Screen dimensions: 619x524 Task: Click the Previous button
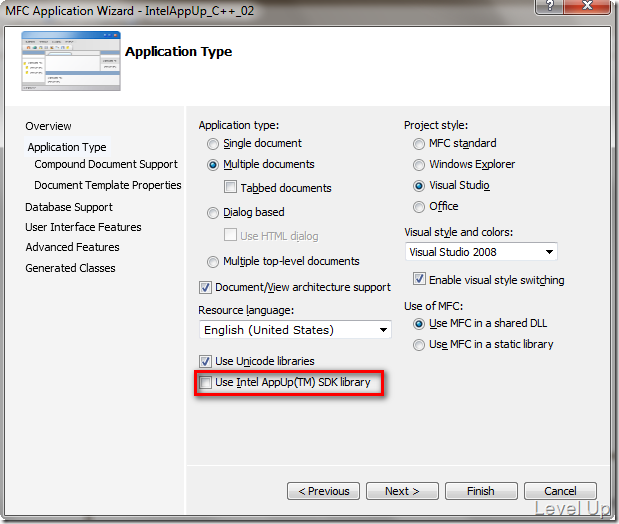point(323,491)
